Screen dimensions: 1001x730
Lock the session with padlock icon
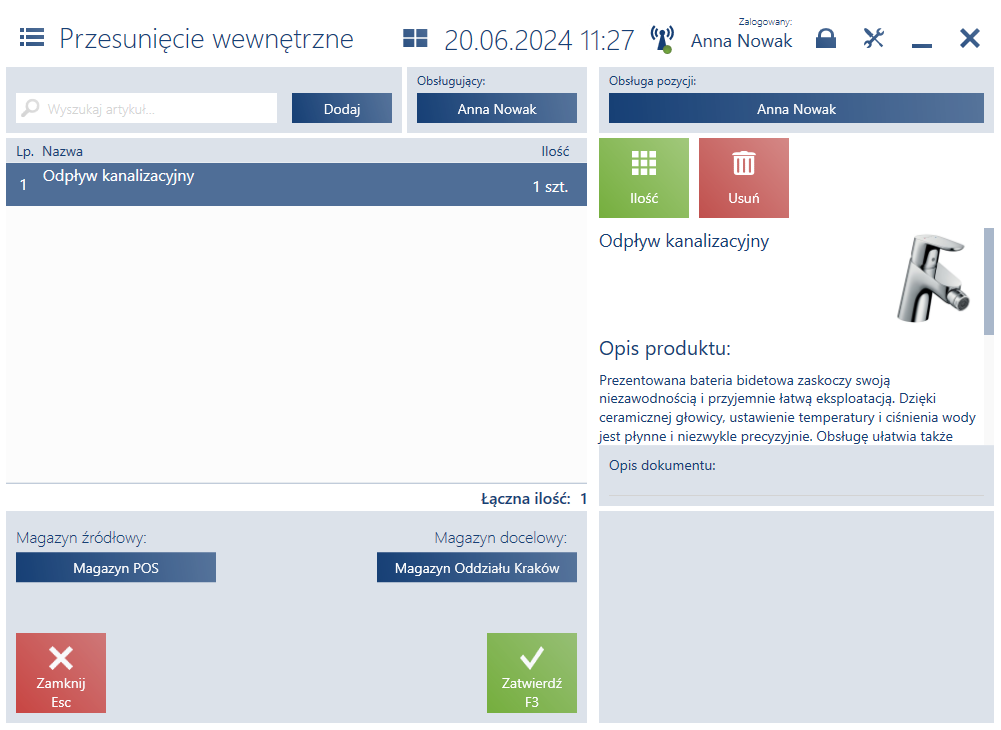tap(825, 38)
